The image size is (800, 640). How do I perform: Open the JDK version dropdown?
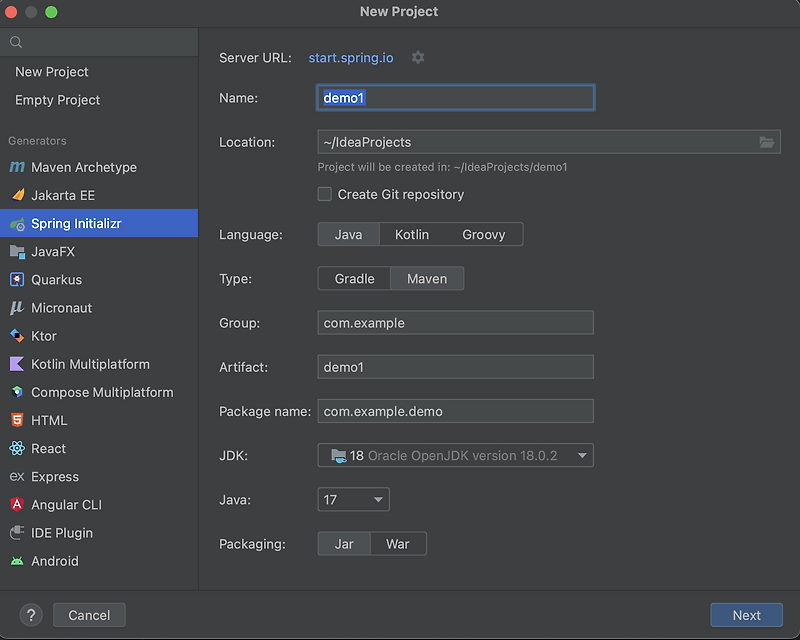pyautogui.click(x=455, y=456)
